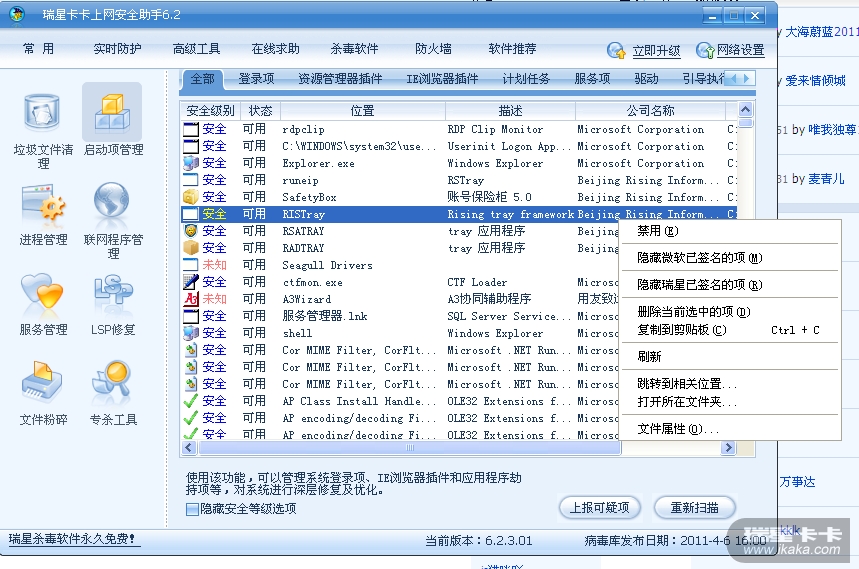Open the 常用 menu tab
Image resolution: width=859 pixels, height=569 pixels.
(x=38, y=49)
